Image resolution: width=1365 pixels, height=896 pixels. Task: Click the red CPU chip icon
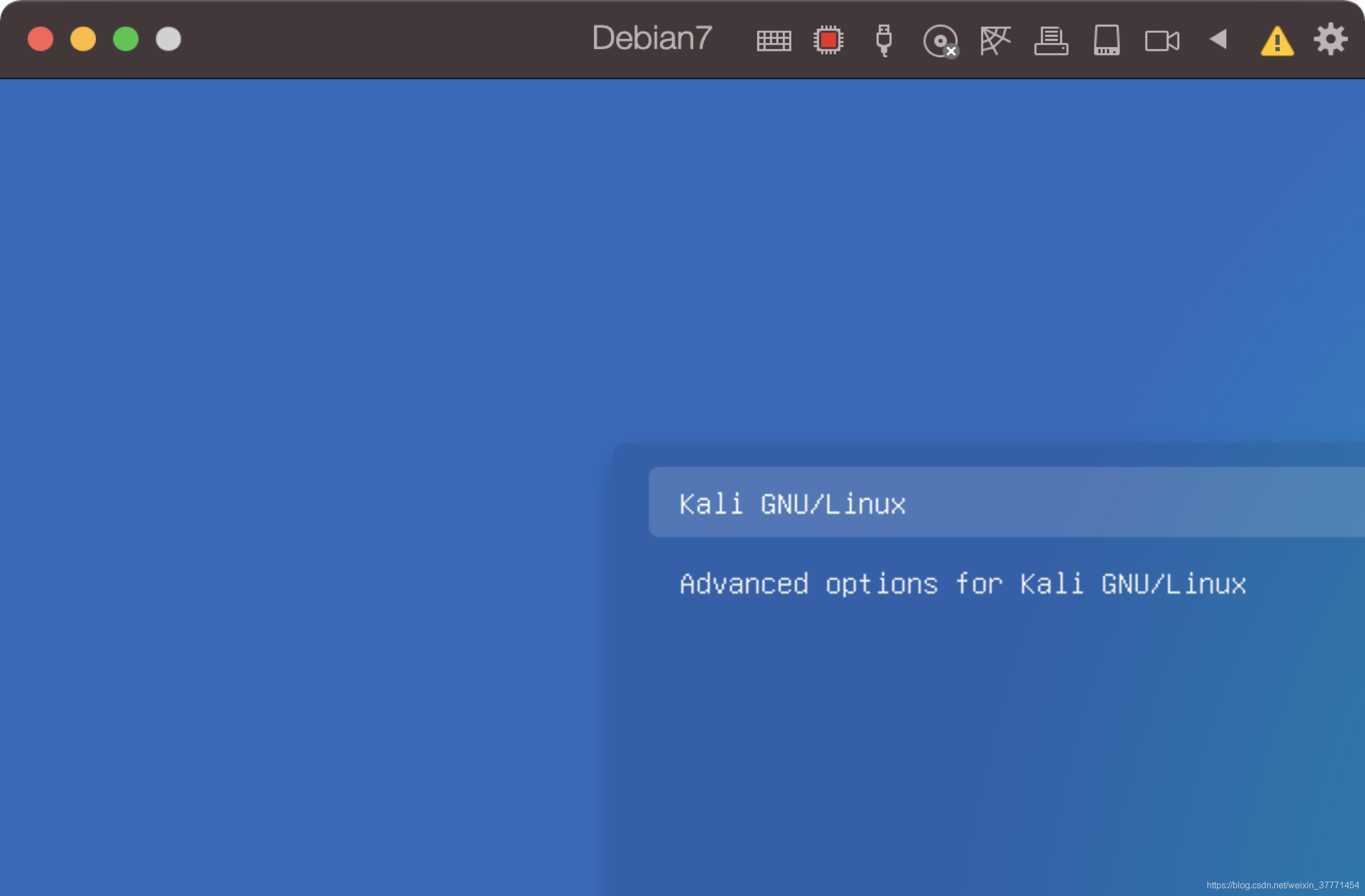click(828, 40)
